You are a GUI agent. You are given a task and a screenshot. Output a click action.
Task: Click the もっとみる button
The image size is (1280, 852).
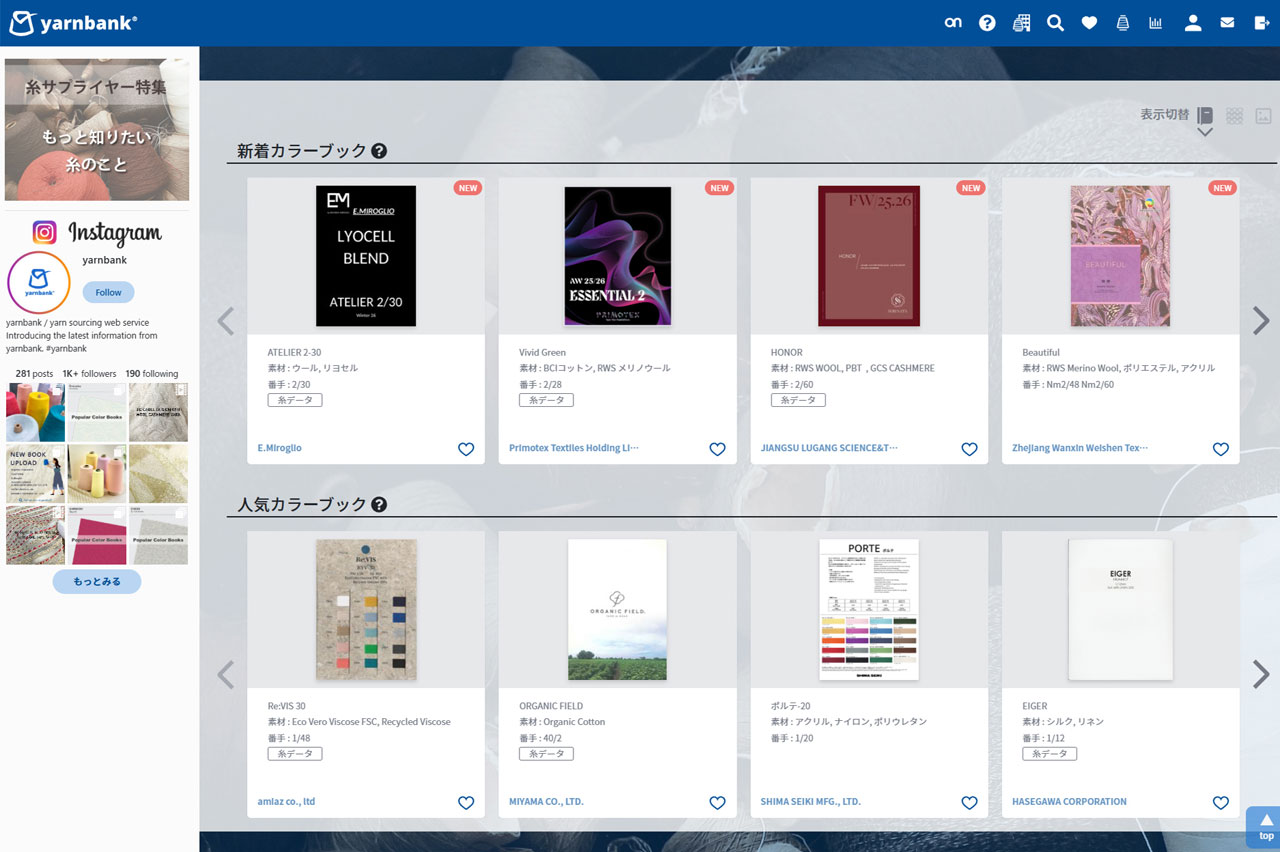[x=97, y=581]
